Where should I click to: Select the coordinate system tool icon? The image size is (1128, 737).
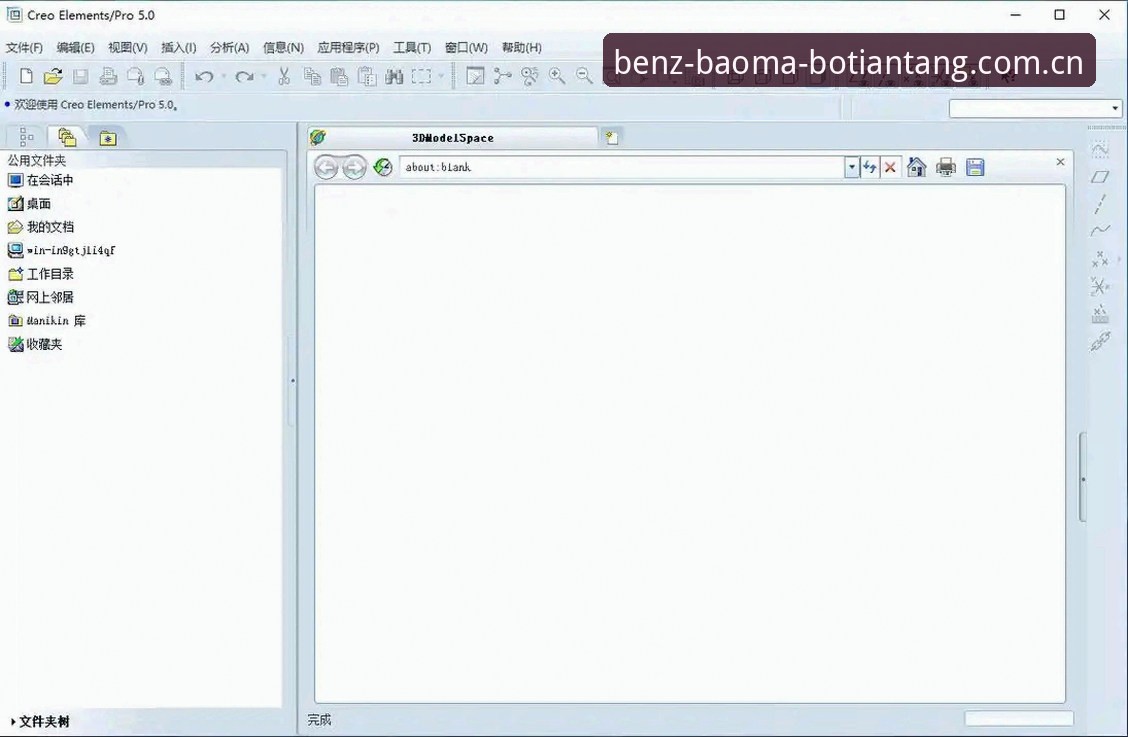pyautogui.click(x=1100, y=286)
